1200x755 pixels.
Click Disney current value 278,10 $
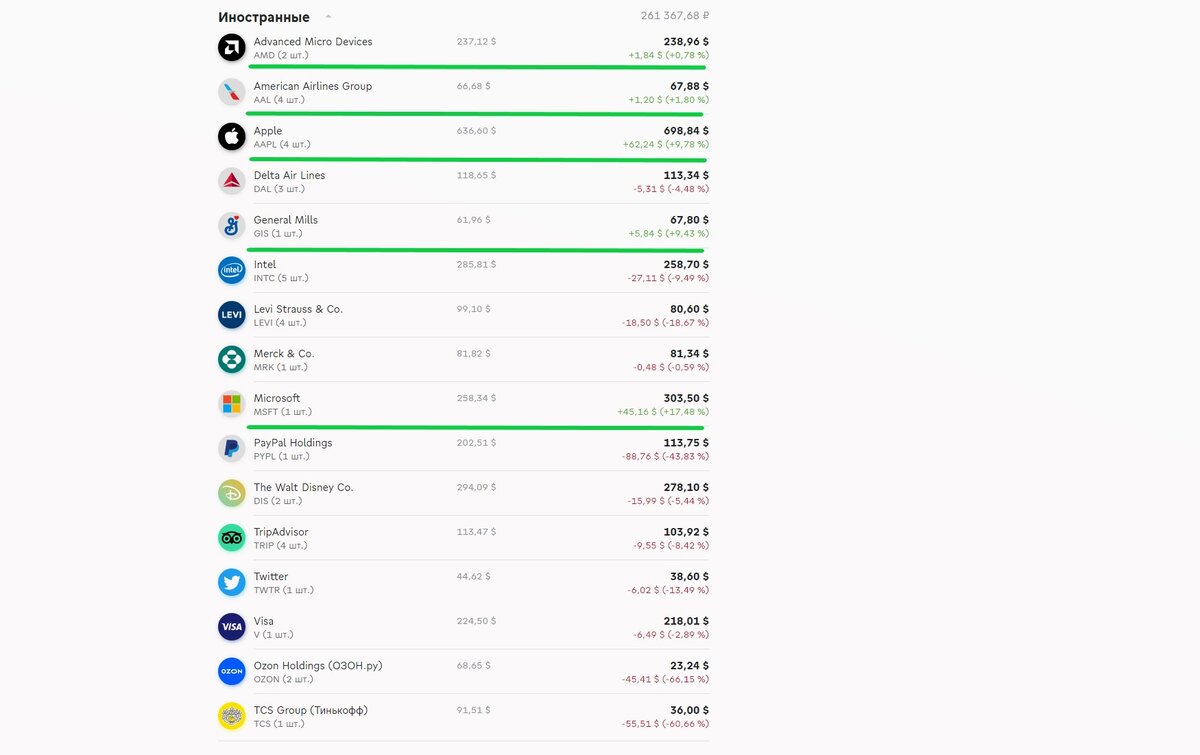click(686, 487)
